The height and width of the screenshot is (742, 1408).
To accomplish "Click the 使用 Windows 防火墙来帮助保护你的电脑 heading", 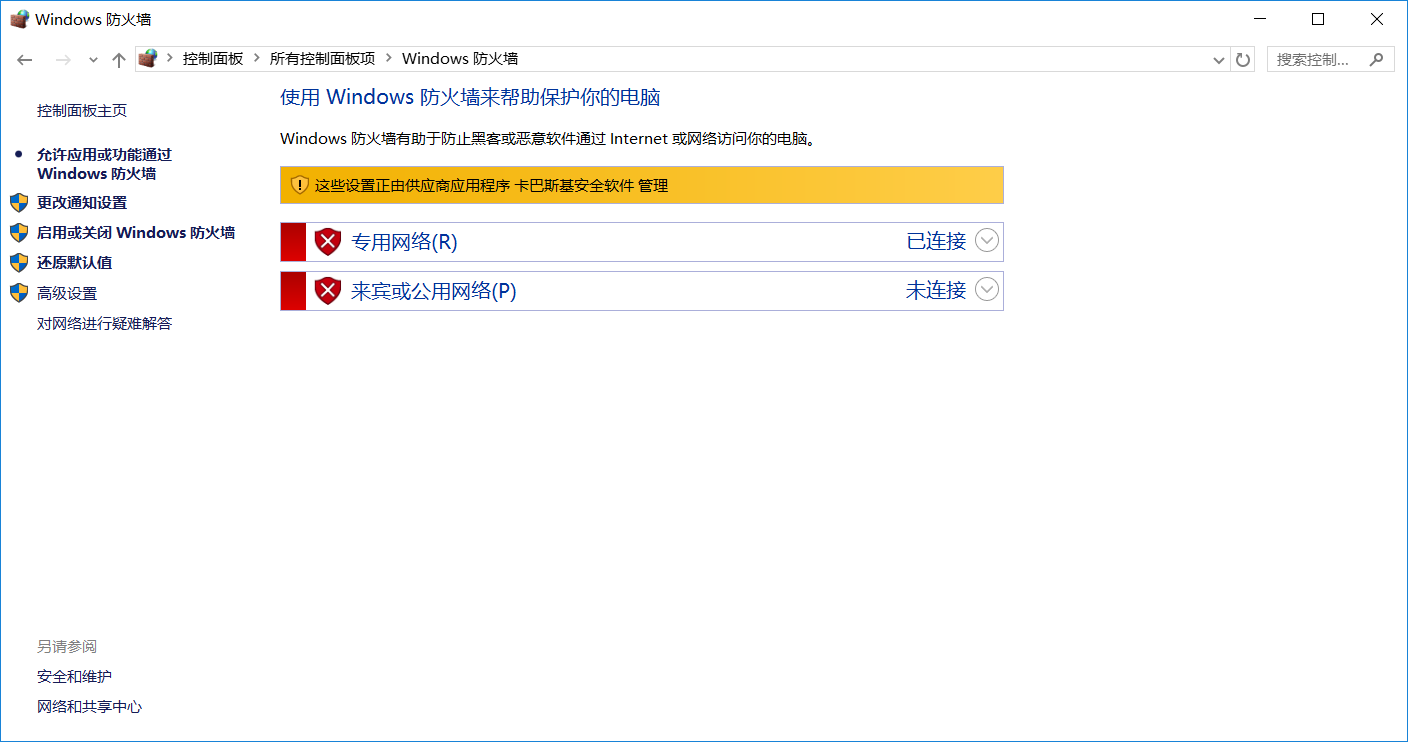I will pyautogui.click(x=470, y=97).
